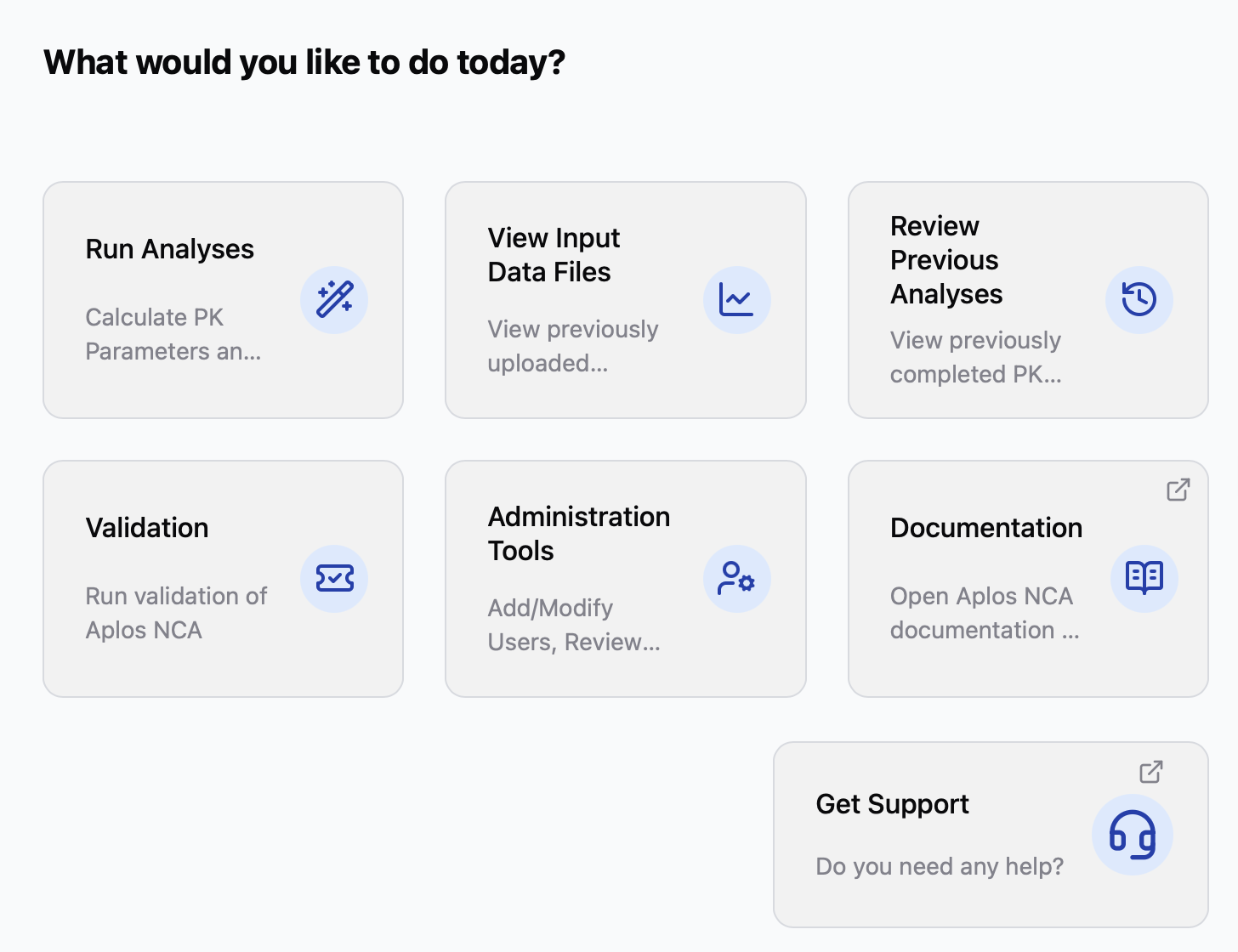Open the Run Analyses title
The width and height of the screenshot is (1238, 952).
tap(170, 249)
